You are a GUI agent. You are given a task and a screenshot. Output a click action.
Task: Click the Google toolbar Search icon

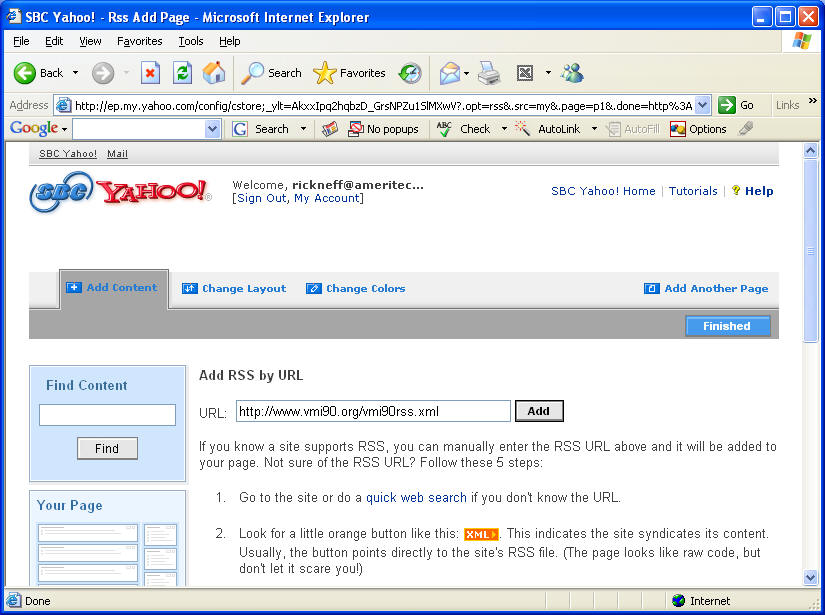pos(240,129)
